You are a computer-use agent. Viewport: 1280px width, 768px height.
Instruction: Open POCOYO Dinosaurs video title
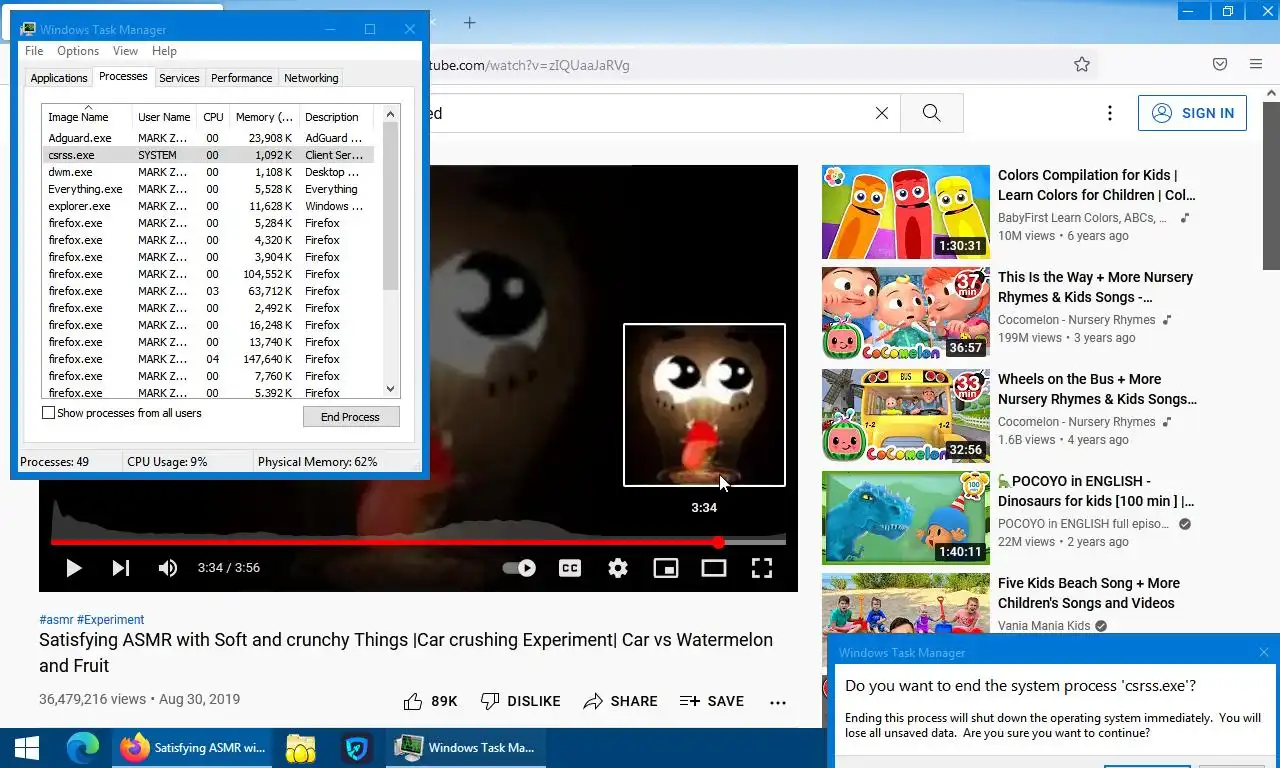coord(1096,491)
